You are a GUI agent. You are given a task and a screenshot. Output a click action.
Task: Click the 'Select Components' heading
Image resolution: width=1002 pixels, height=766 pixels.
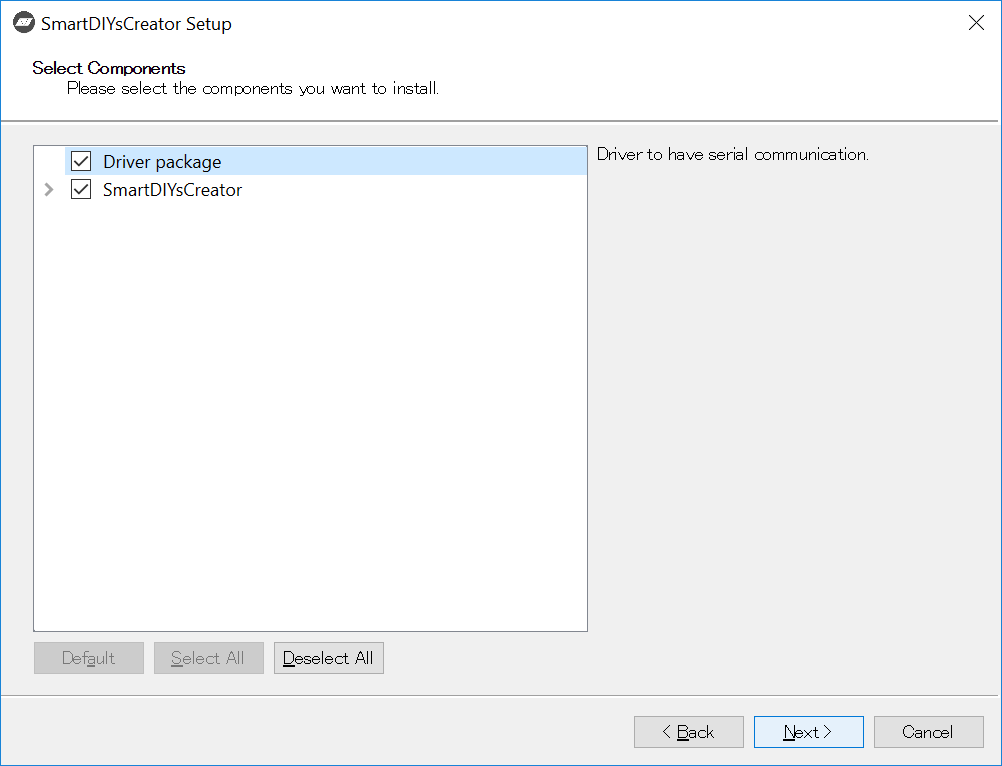tap(109, 68)
